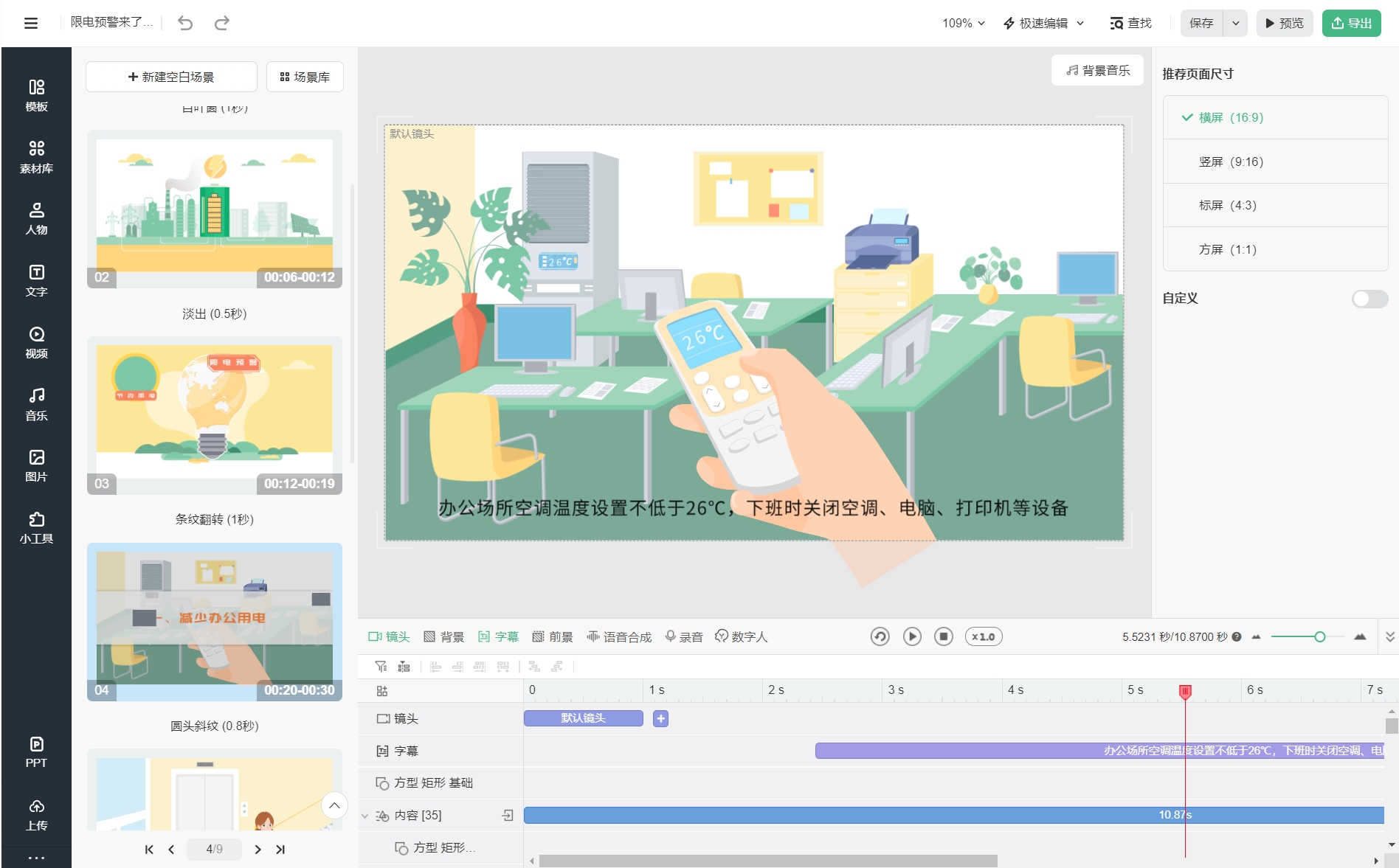The height and width of the screenshot is (868, 1399).
Task: Open the 上传 upload panel
Action: [36, 815]
